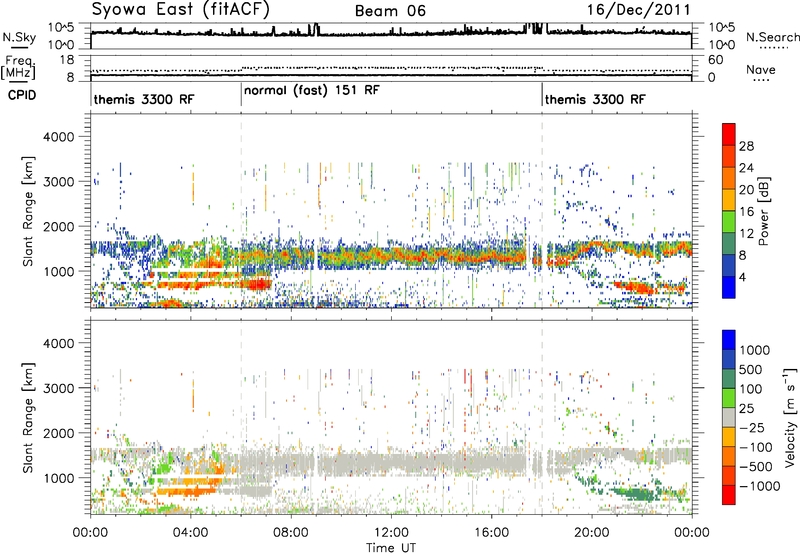This screenshot has height=554, width=800.
Task: Click the red bottom of the velocity color bar
Action: [x=729, y=495]
